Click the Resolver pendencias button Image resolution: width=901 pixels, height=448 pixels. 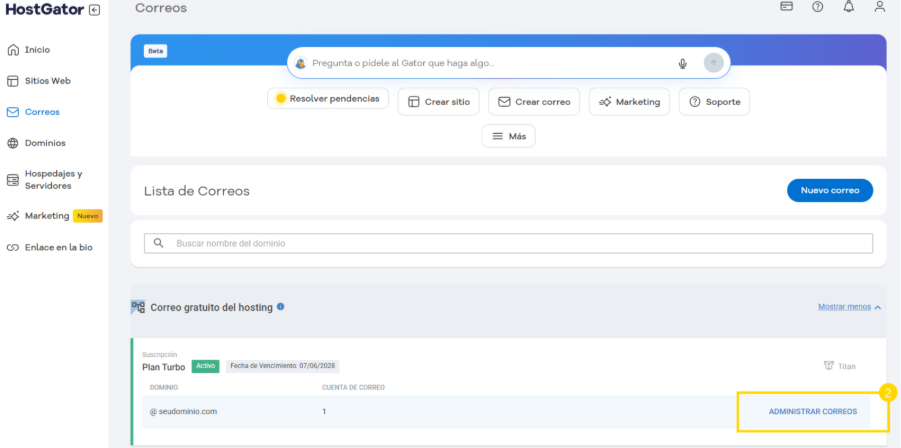click(x=327, y=100)
